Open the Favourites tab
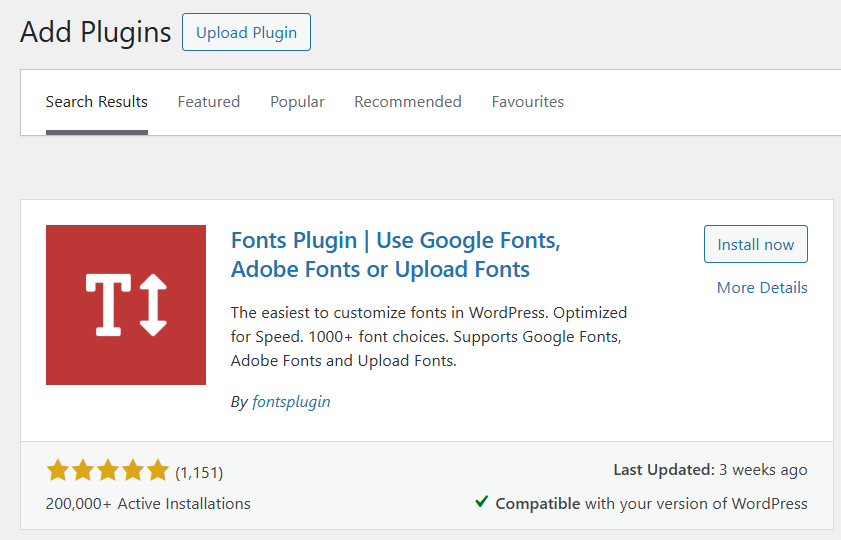The width and height of the screenshot is (841, 540). pyautogui.click(x=528, y=102)
